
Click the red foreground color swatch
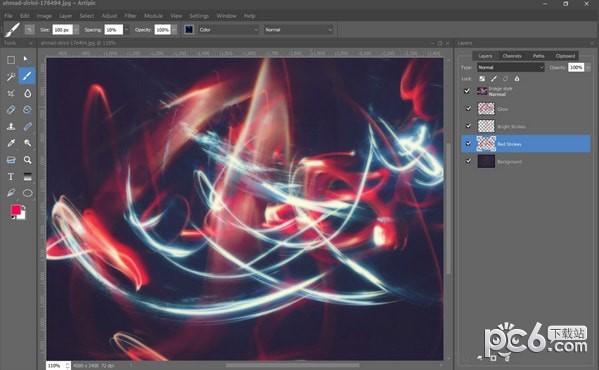point(15,210)
